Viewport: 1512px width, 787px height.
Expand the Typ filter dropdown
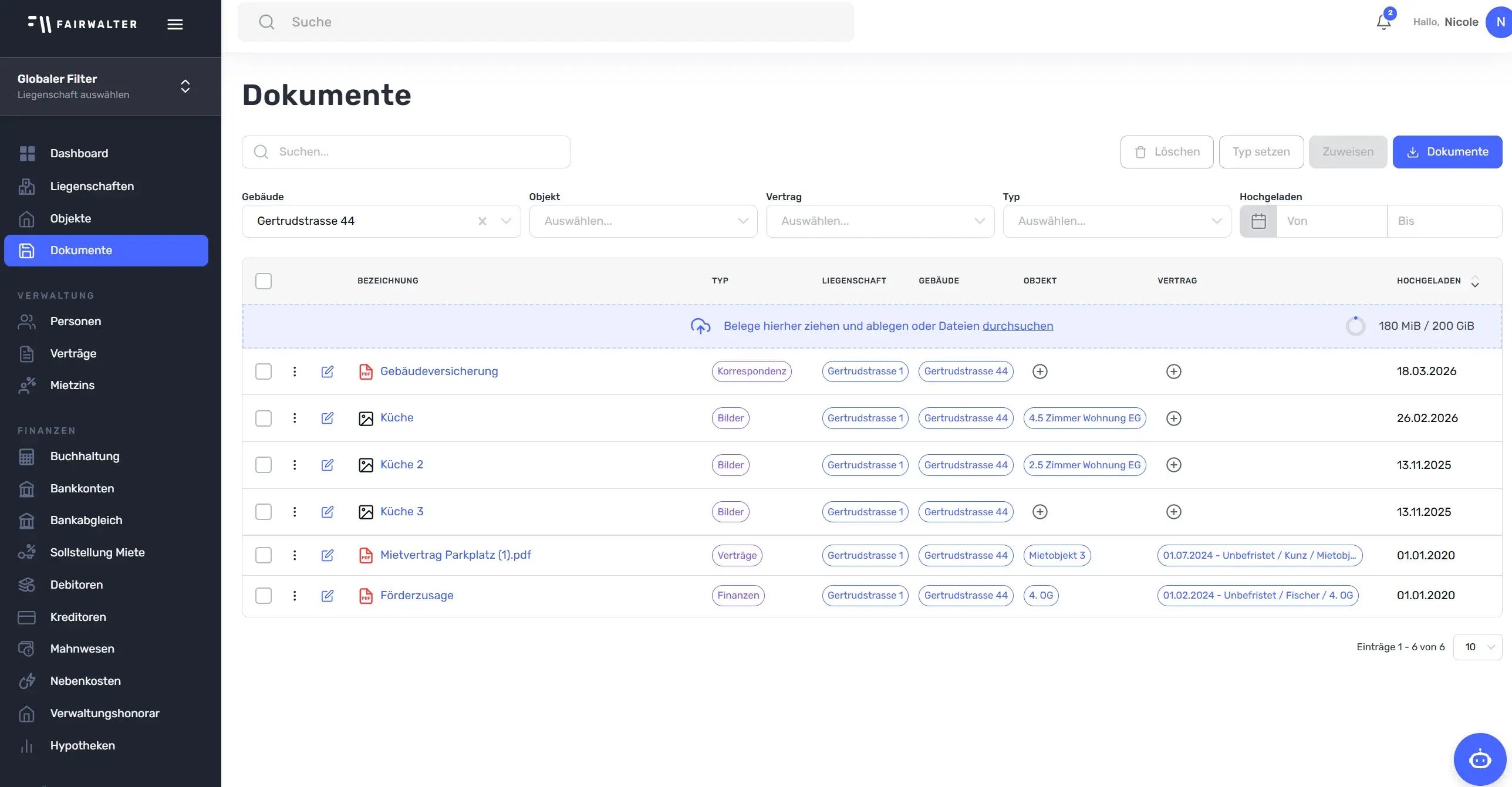coord(1116,221)
